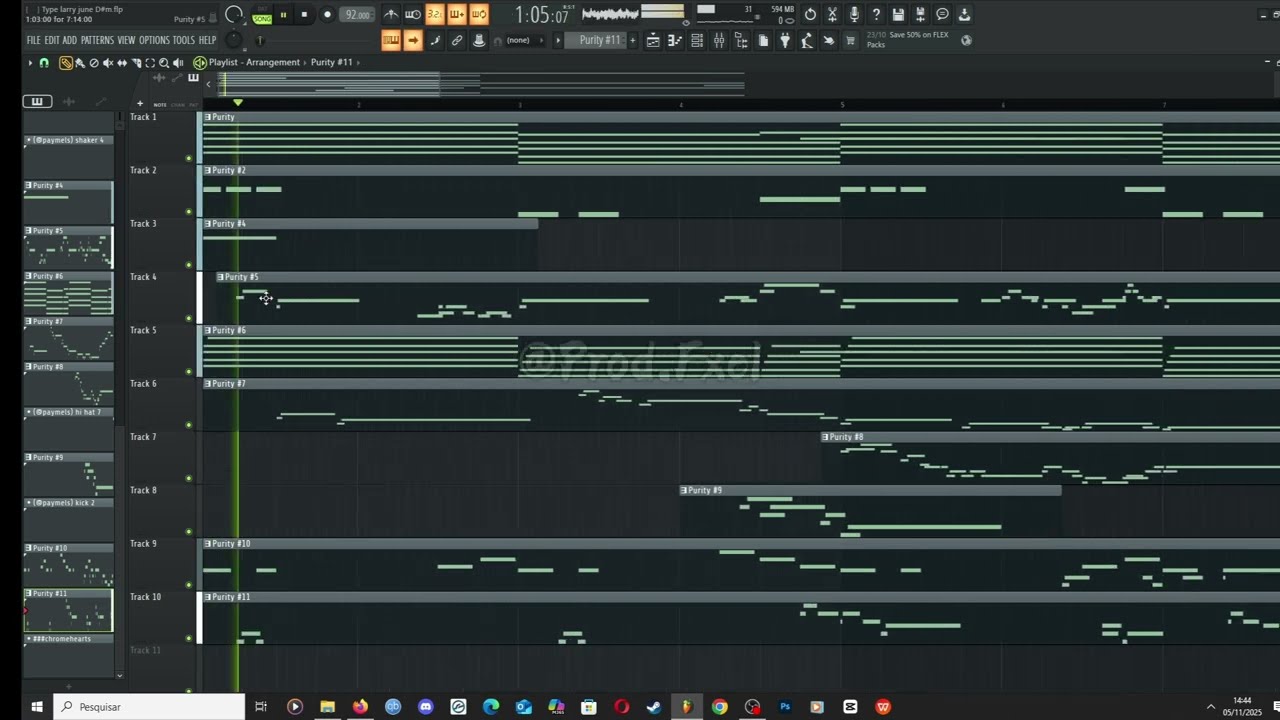
Task: Click the audio editor scissors icon
Action: (x=832, y=15)
